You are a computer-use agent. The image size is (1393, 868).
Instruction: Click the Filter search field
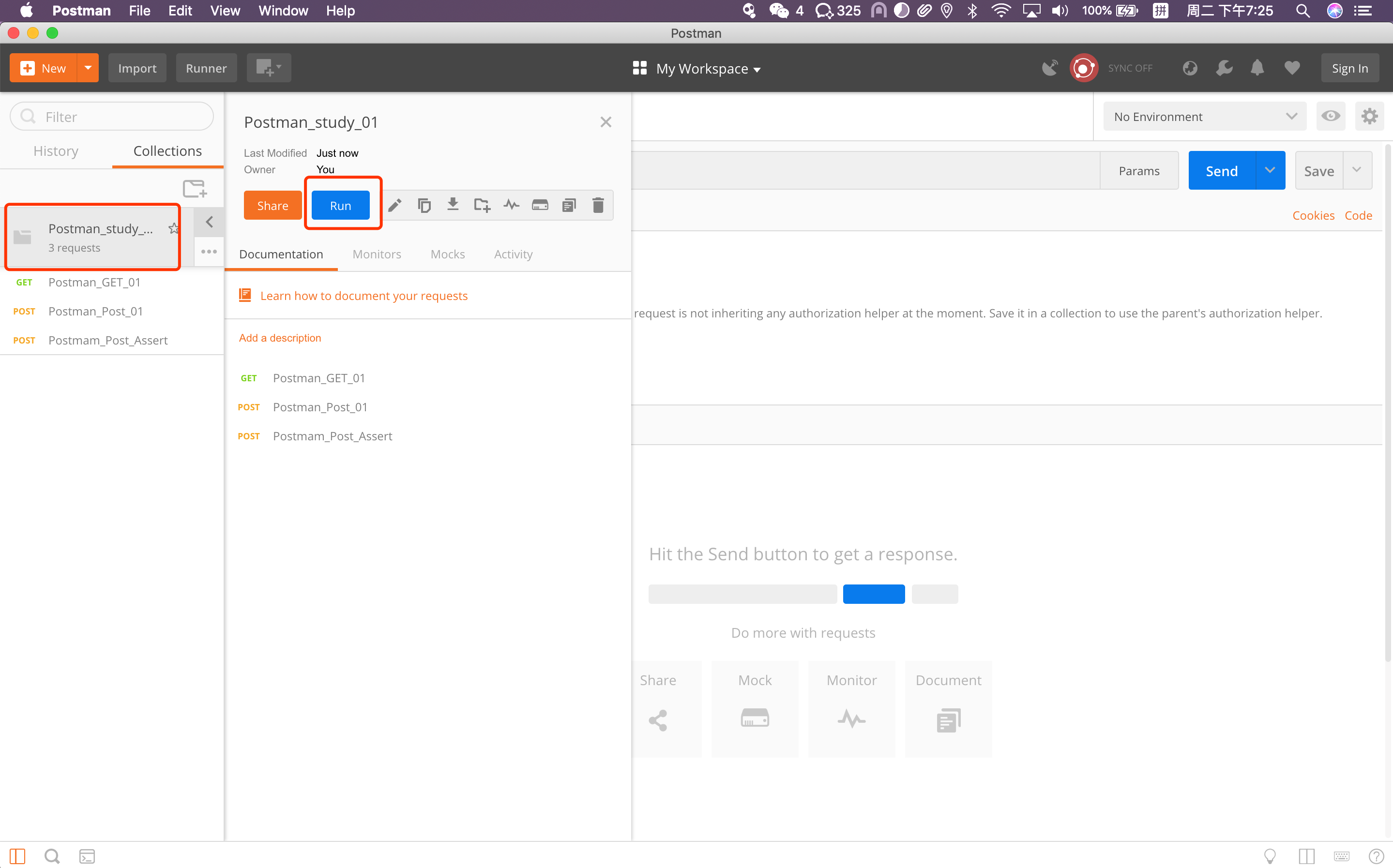coord(112,117)
